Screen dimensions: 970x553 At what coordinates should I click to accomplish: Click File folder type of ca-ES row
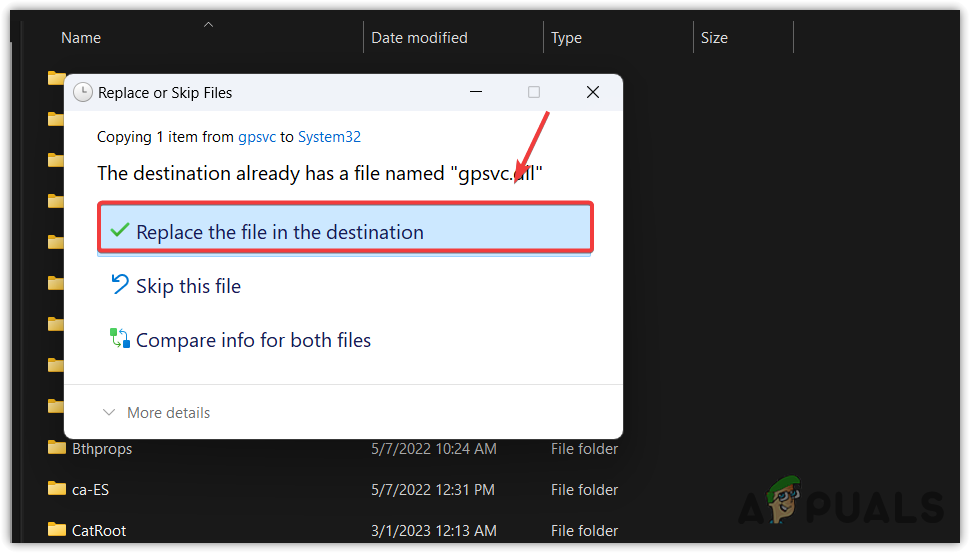pyautogui.click(x=584, y=490)
